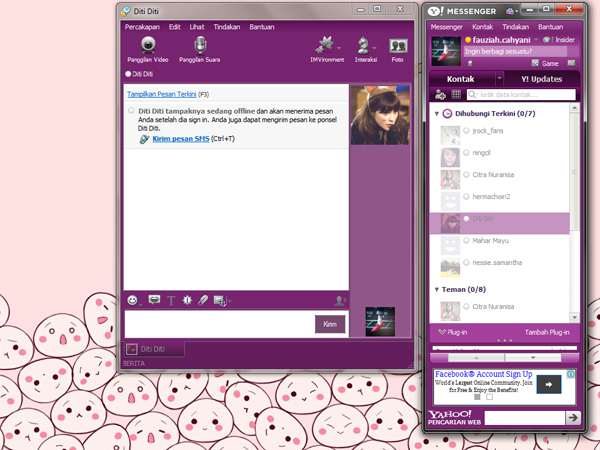This screenshot has width=600, height=450.
Task: Click the screen capture share icon
Action: pyautogui.click(x=220, y=301)
